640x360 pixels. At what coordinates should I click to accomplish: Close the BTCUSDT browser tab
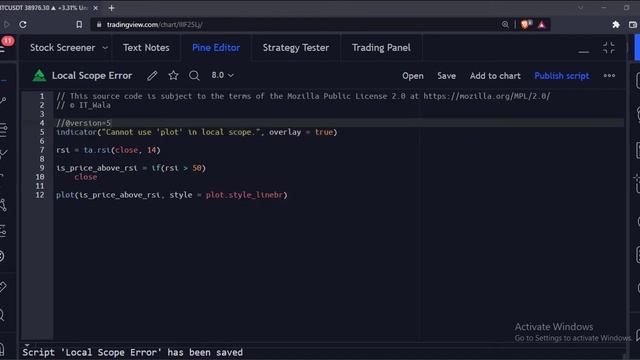pos(96,8)
